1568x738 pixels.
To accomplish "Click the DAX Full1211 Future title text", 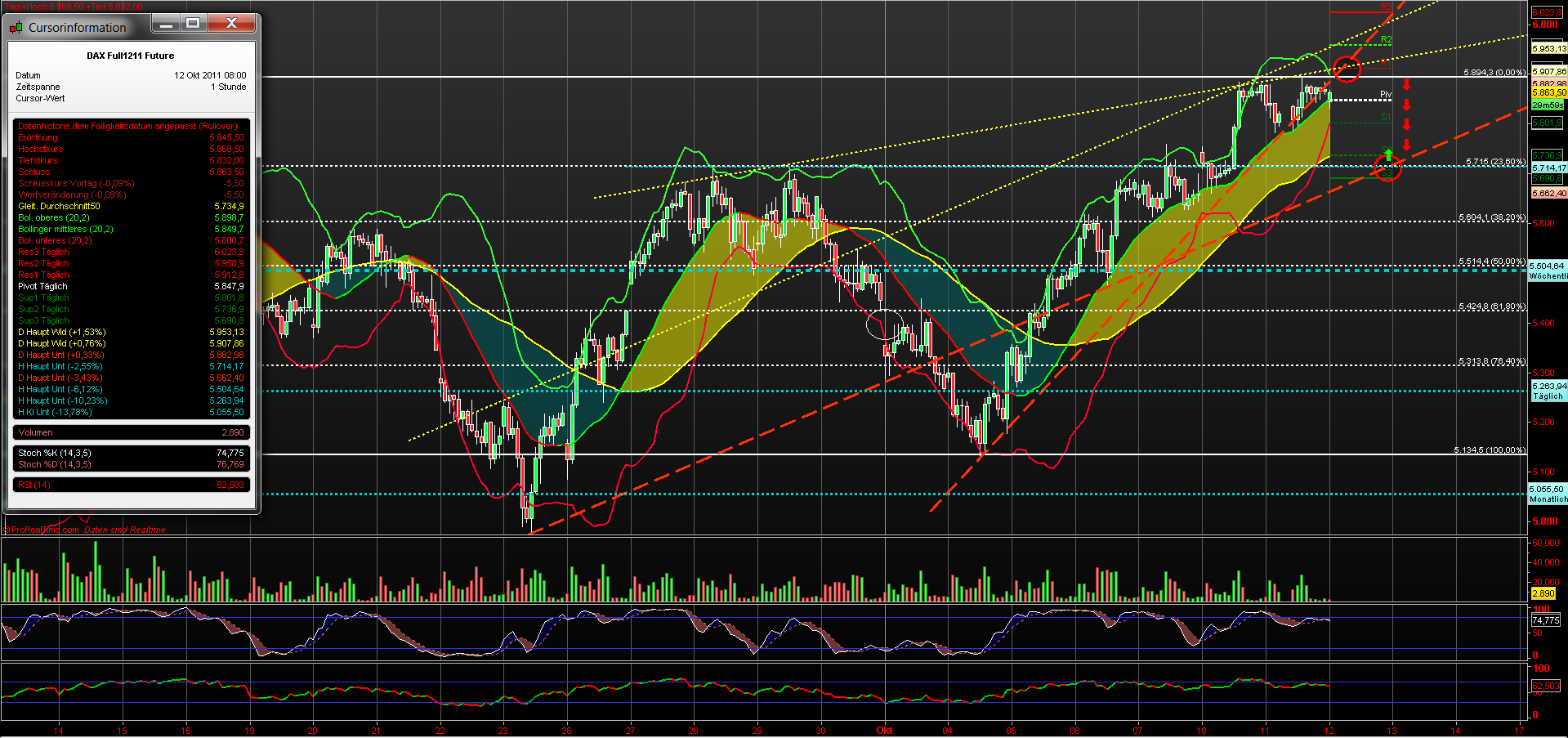I will (131, 55).
